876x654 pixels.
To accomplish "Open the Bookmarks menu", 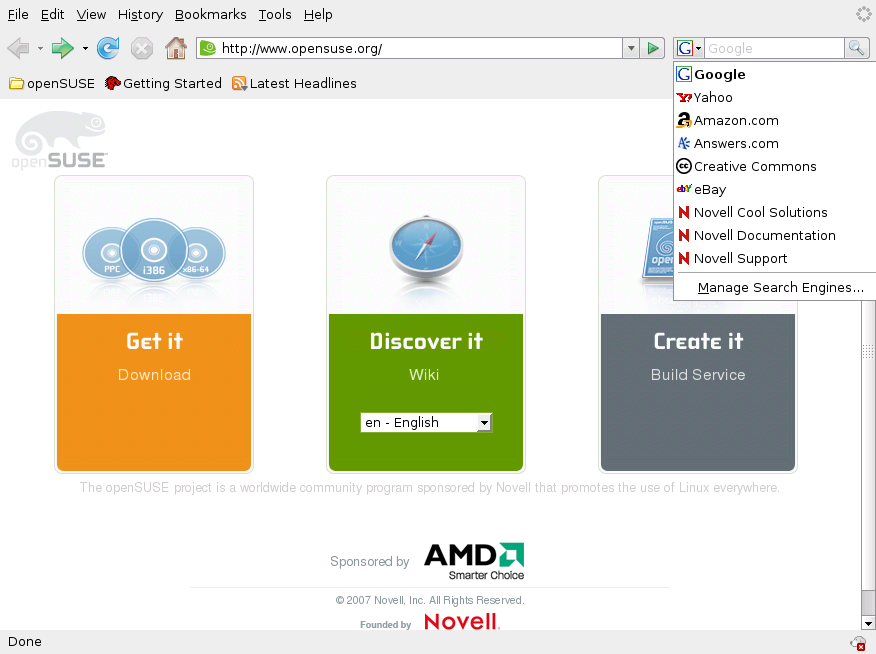I will [x=211, y=15].
